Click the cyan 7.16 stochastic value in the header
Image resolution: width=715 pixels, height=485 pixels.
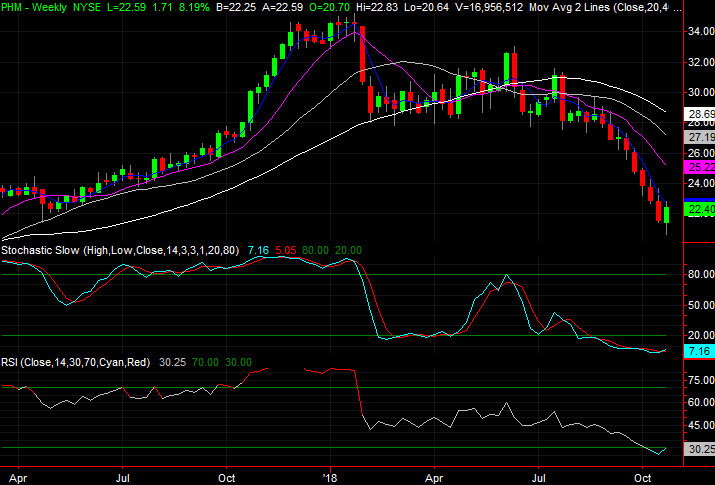coord(258,250)
